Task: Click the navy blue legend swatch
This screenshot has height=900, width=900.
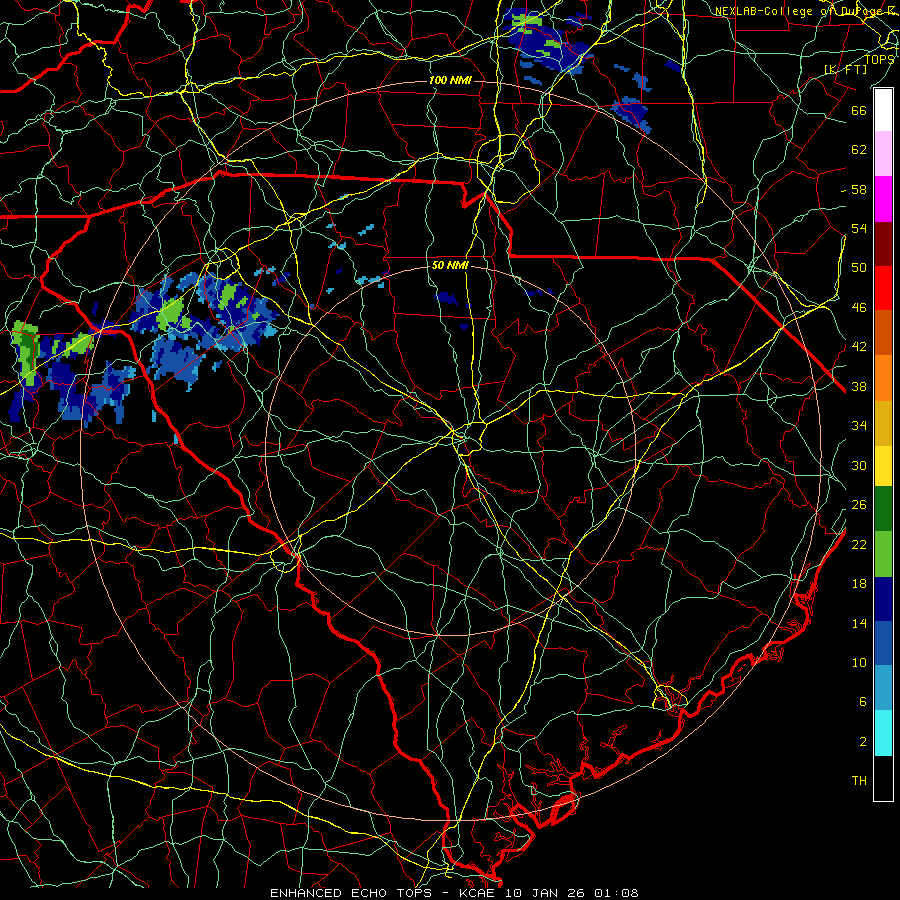Action: click(883, 599)
